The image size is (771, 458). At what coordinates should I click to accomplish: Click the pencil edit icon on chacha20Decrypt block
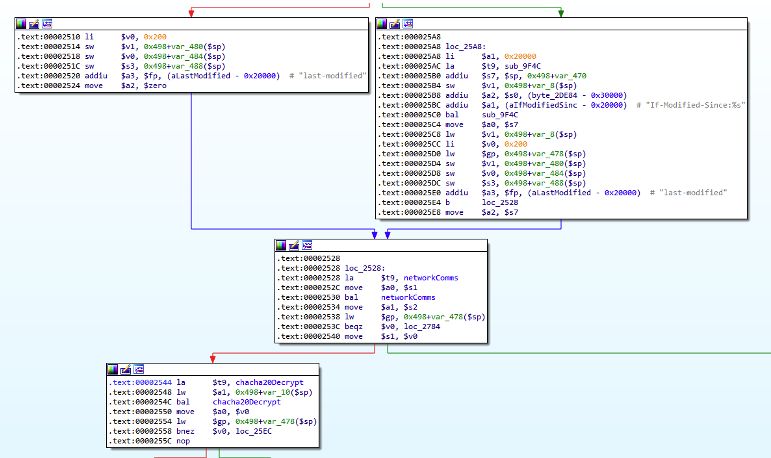125,369
